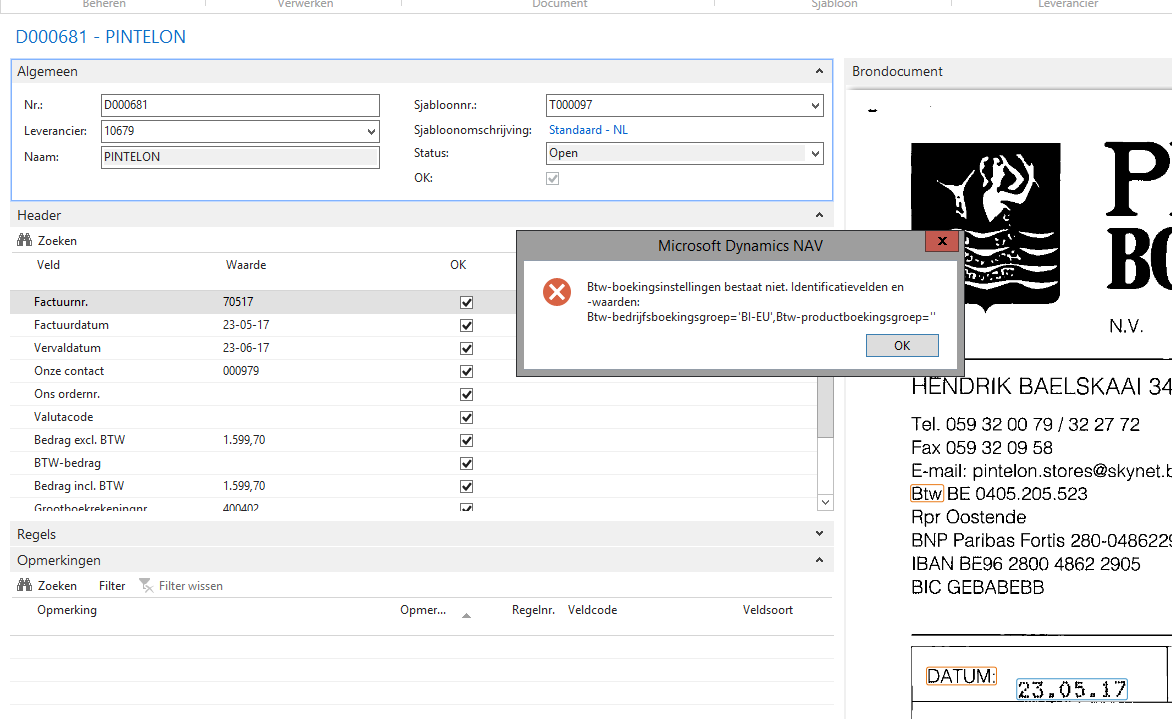Open the Sjabloonnr. dropdown
This screenshot has width=1172, height=719.
815,106
